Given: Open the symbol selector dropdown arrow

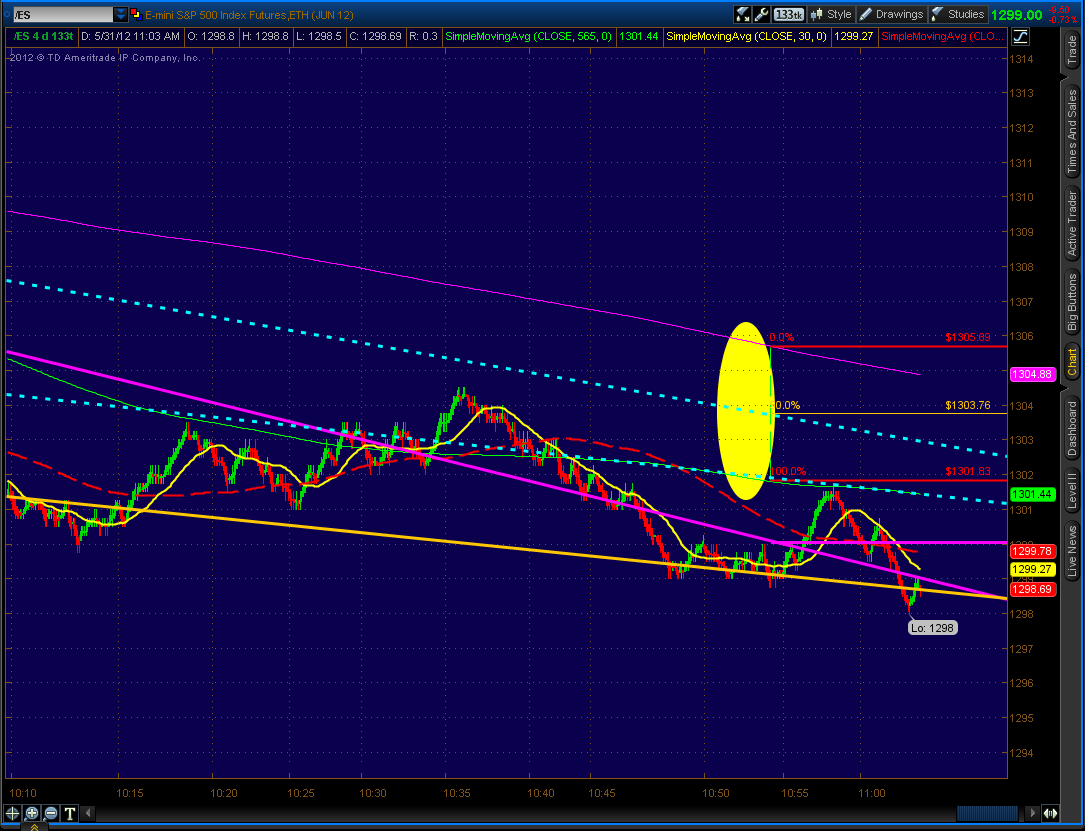Looking at the screenshot, I should click(121, 14).
